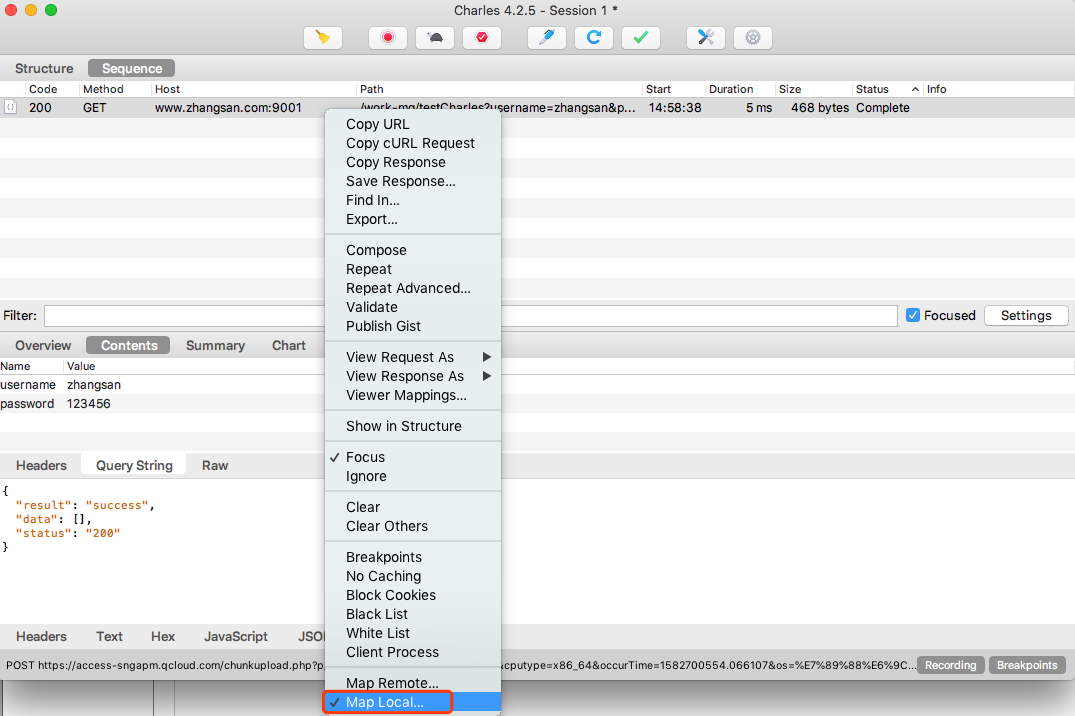Open the gear settings icon
The width and height of the screenshot is (1075, 716).
click(x=753, y=38)
